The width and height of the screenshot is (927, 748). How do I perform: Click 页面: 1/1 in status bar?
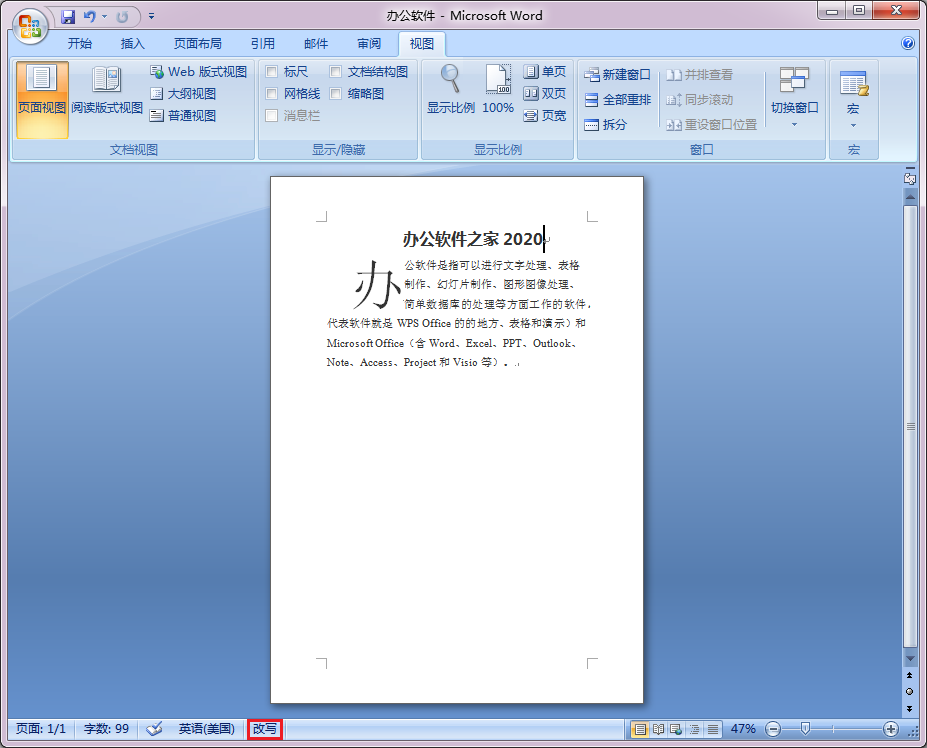[x=41, y=728]
